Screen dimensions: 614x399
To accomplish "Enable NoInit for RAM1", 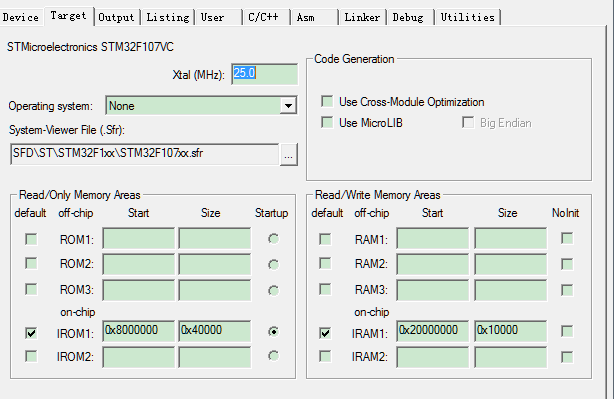I will 567,238.
